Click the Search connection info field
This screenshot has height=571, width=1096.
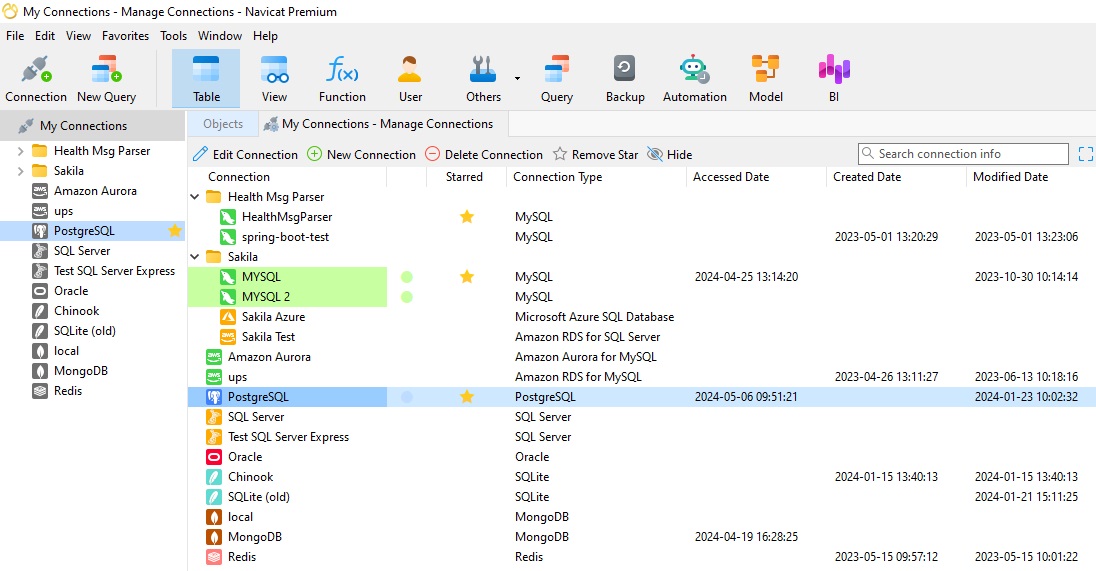click(962, 154)
